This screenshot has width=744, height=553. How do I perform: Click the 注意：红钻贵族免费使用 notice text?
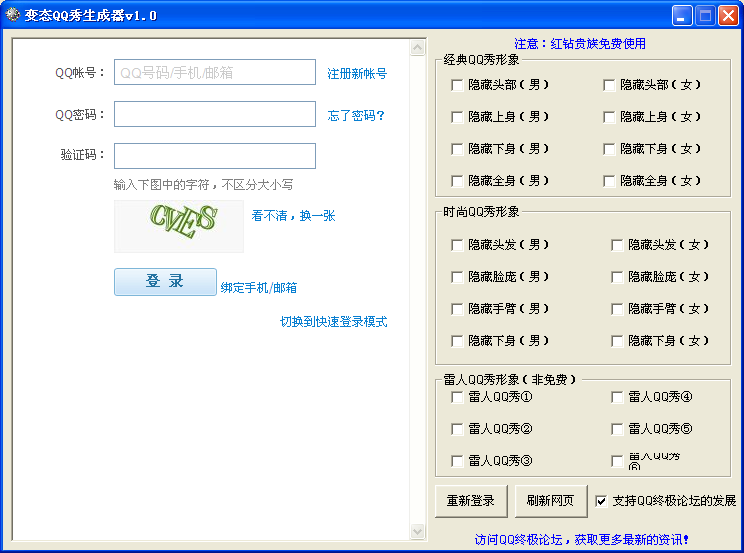click(580, 44)
